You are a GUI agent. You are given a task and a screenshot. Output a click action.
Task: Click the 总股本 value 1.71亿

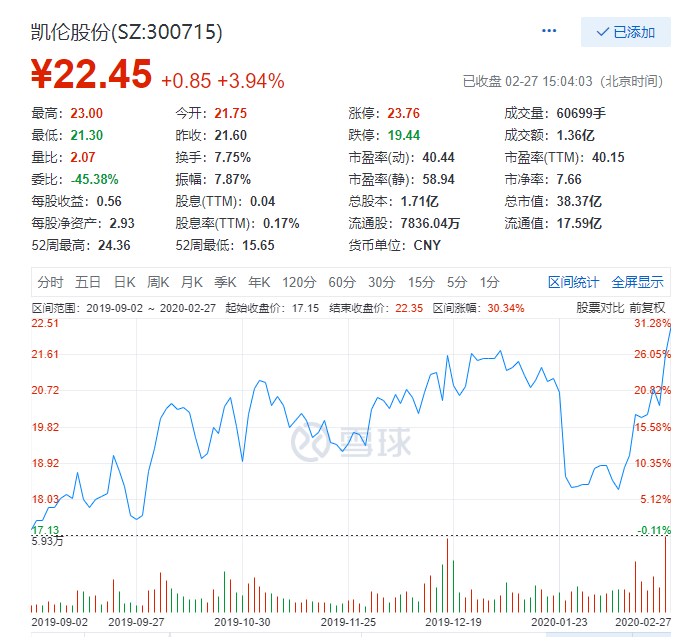pyautogui.click(x=420, y=201)
